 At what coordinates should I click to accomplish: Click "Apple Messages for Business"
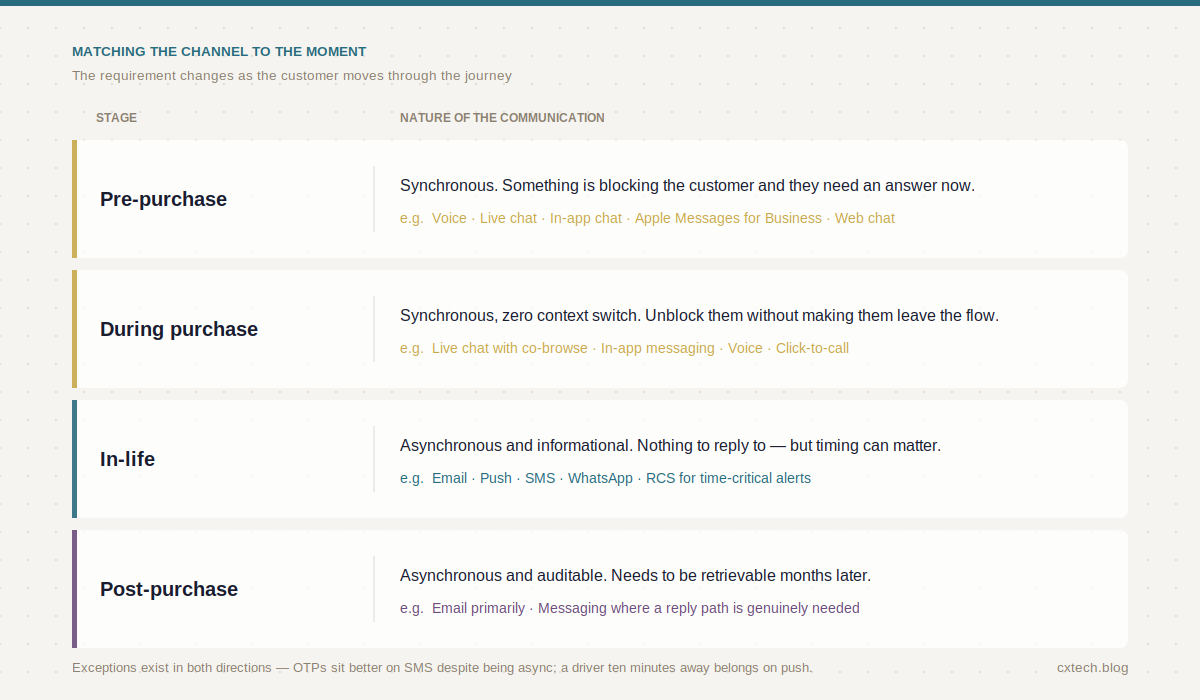pos(728,218)
